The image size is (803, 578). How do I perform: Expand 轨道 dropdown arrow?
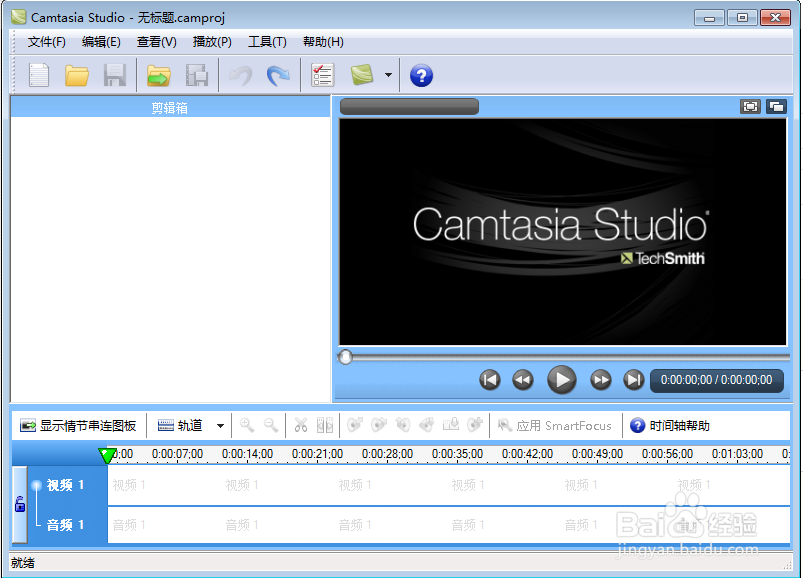[220, 425]
